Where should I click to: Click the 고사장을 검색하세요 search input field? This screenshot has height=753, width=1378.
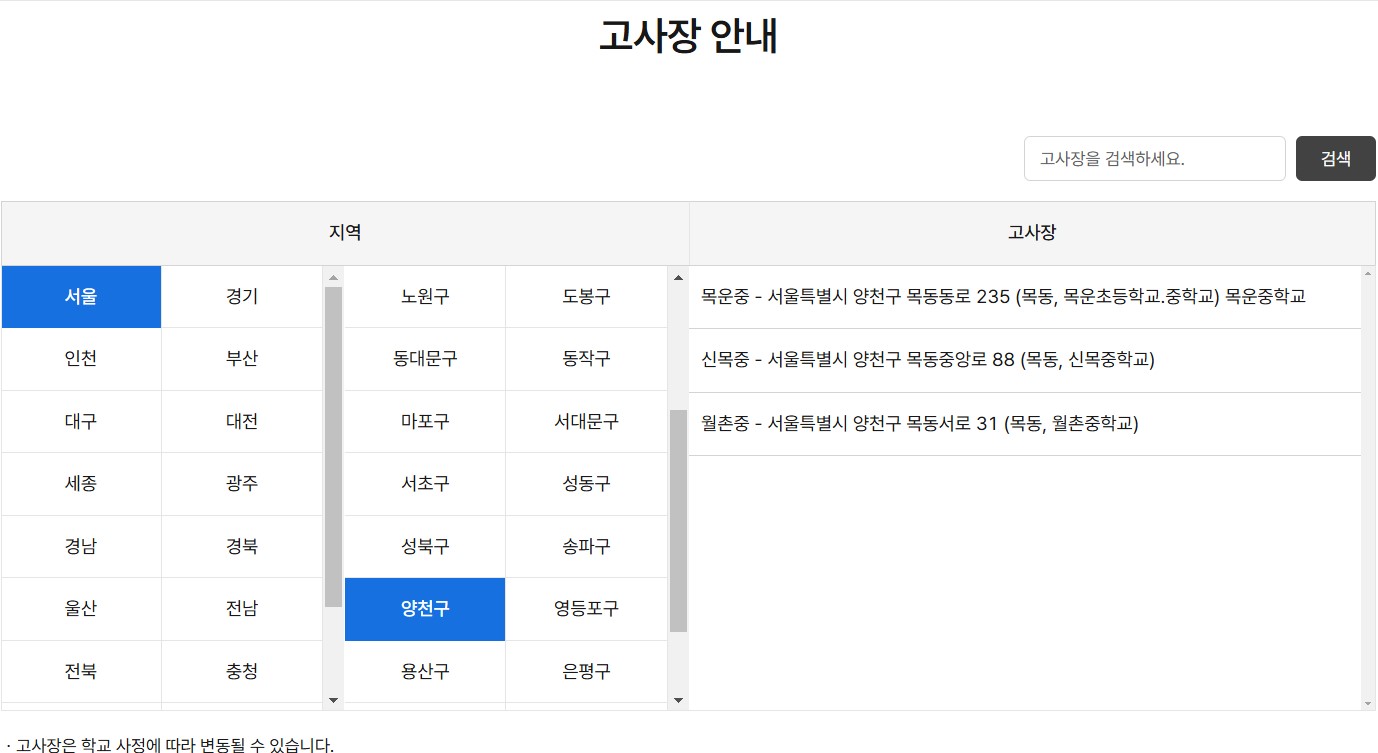click(1153, 158)
